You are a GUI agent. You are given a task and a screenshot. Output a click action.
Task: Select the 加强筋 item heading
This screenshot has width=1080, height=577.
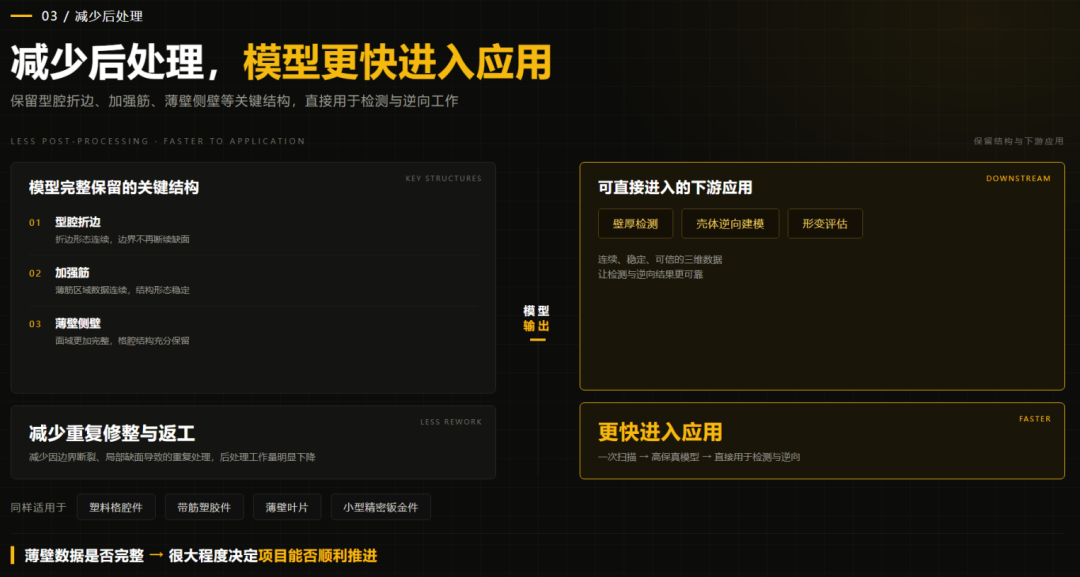(72, 273)
